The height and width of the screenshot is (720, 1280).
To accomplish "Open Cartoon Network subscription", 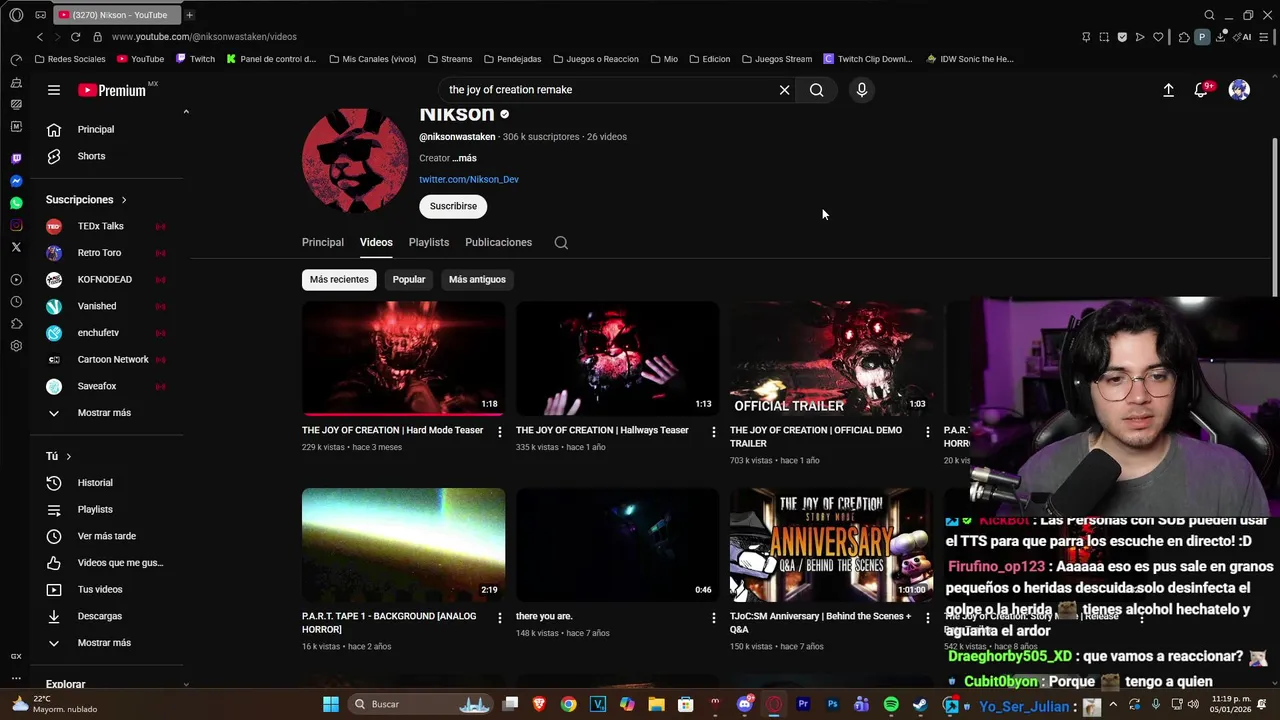I will click(x=107, y=359).
